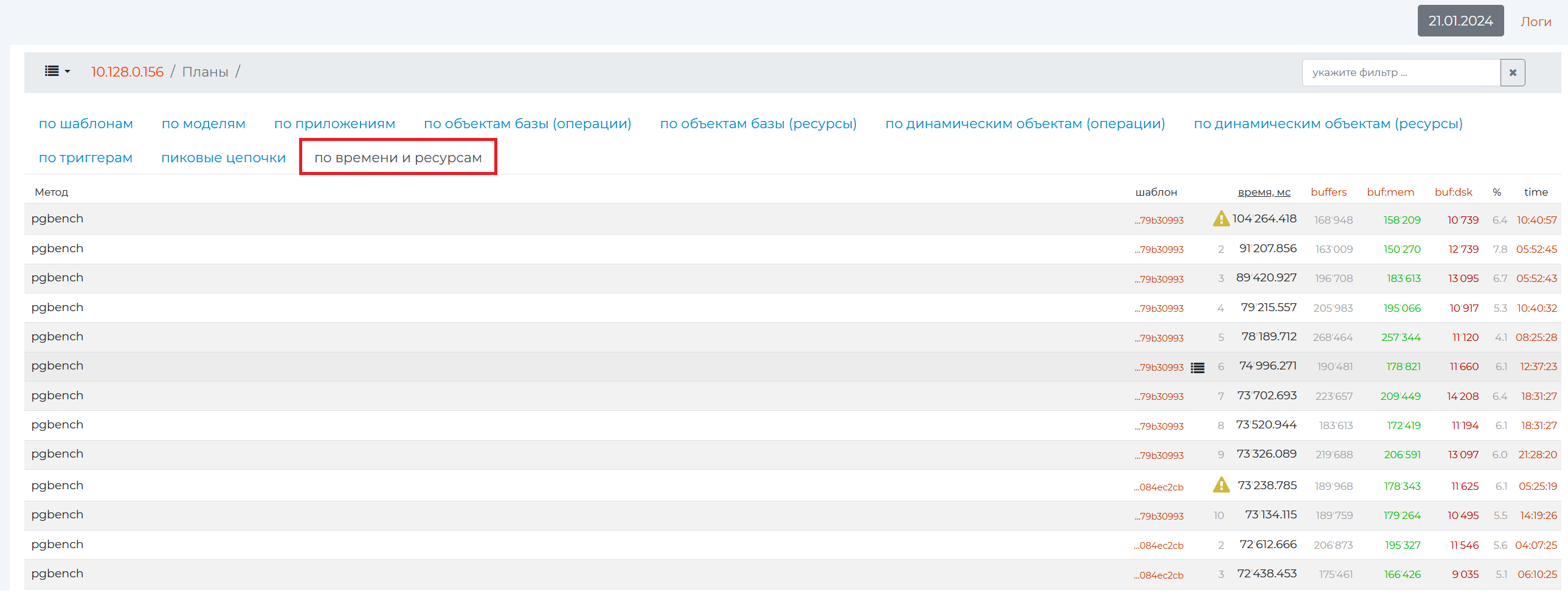
Task: Sort by the buf:dsk column header
Action: tap(1453, 192)
